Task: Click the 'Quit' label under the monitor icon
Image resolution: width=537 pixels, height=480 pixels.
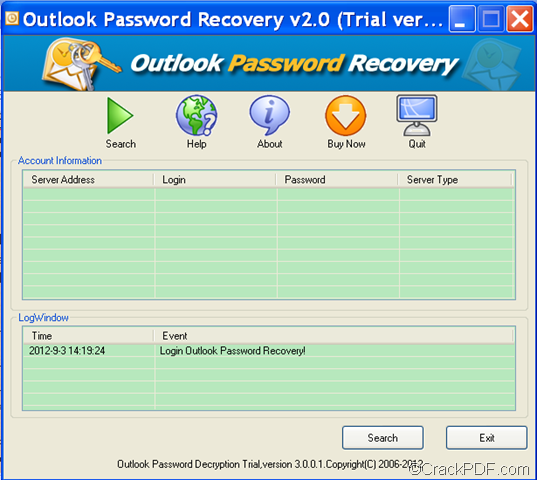Action: pos(417,144)
